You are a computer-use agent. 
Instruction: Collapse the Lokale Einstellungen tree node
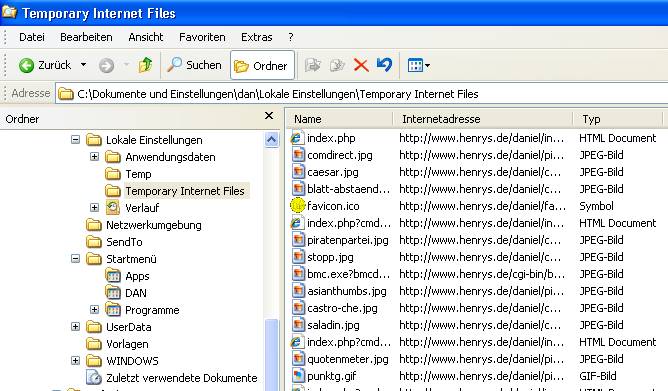(75, 139)
